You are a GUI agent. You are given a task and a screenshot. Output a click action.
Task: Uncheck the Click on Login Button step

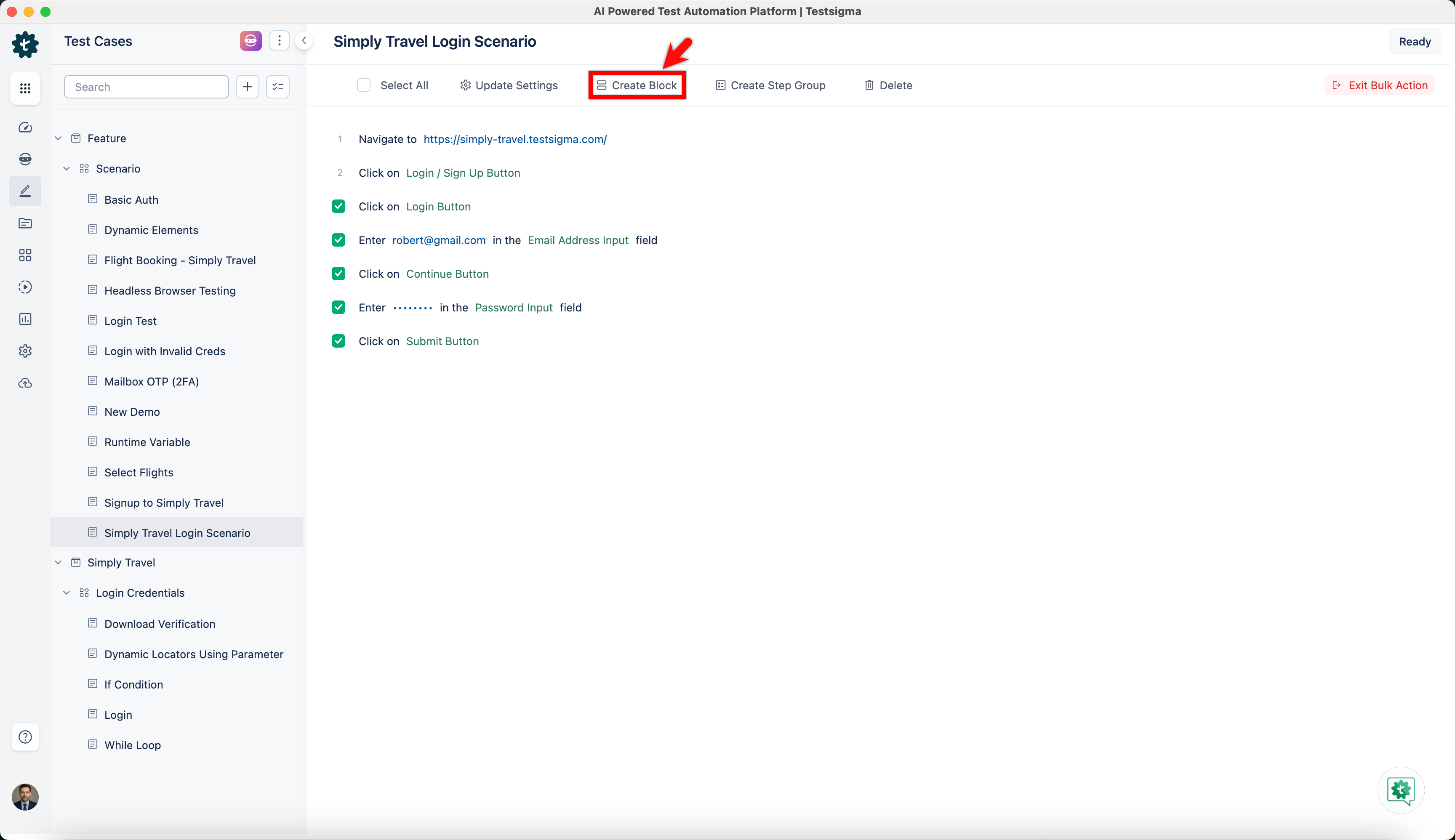point(339,207)
